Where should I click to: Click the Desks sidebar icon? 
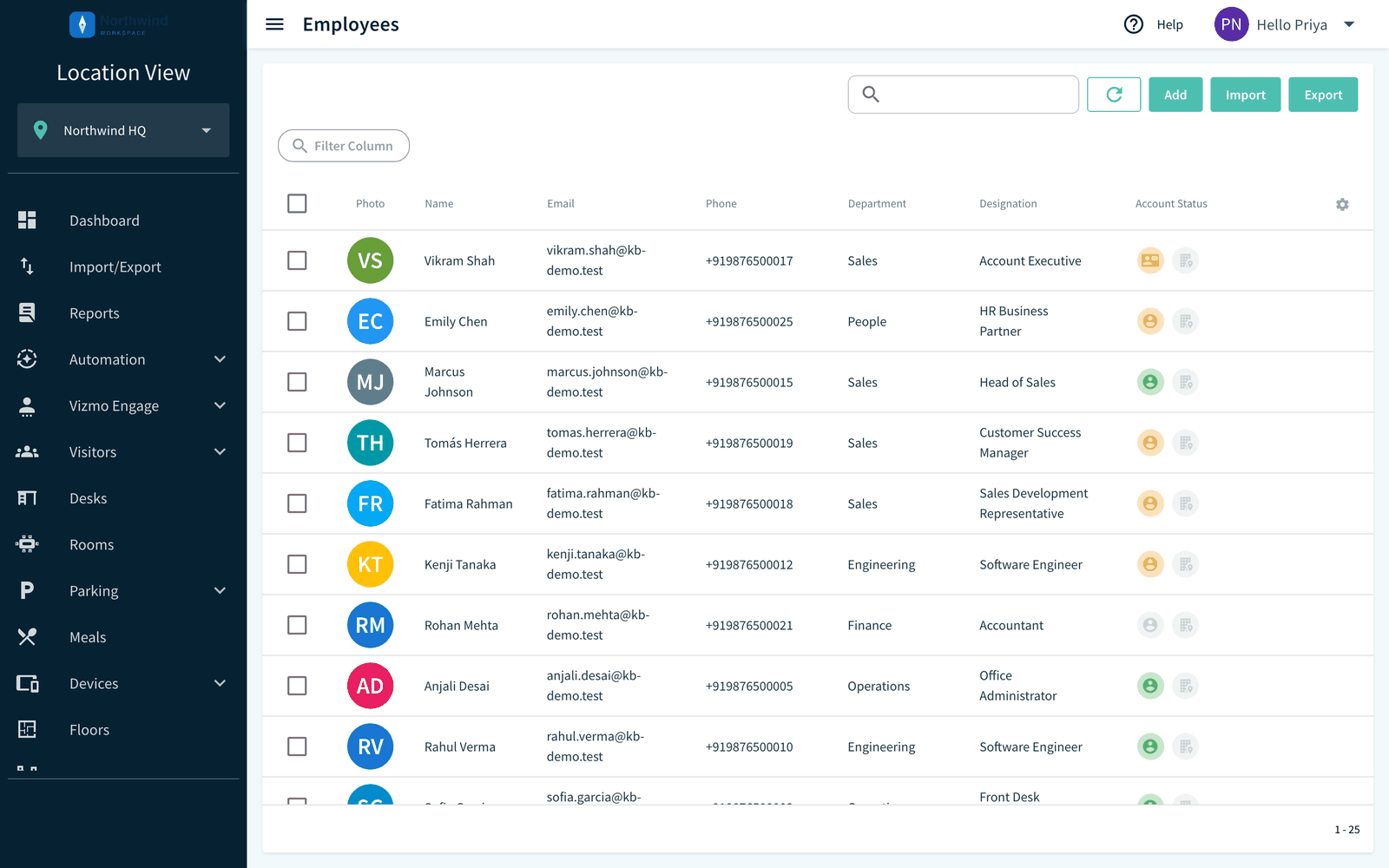27,498
